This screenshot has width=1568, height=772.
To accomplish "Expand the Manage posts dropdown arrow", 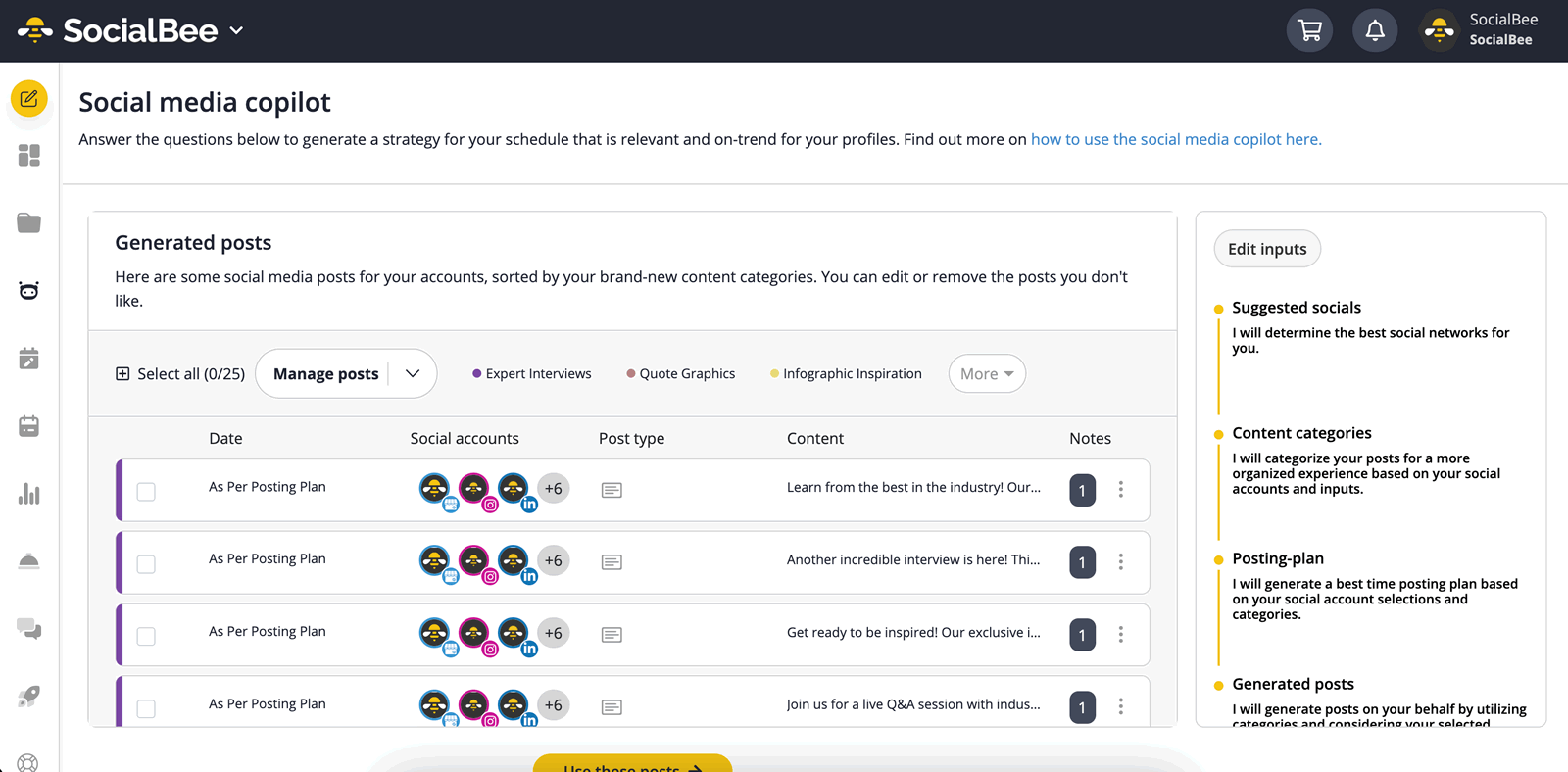I will coord(413,373).
